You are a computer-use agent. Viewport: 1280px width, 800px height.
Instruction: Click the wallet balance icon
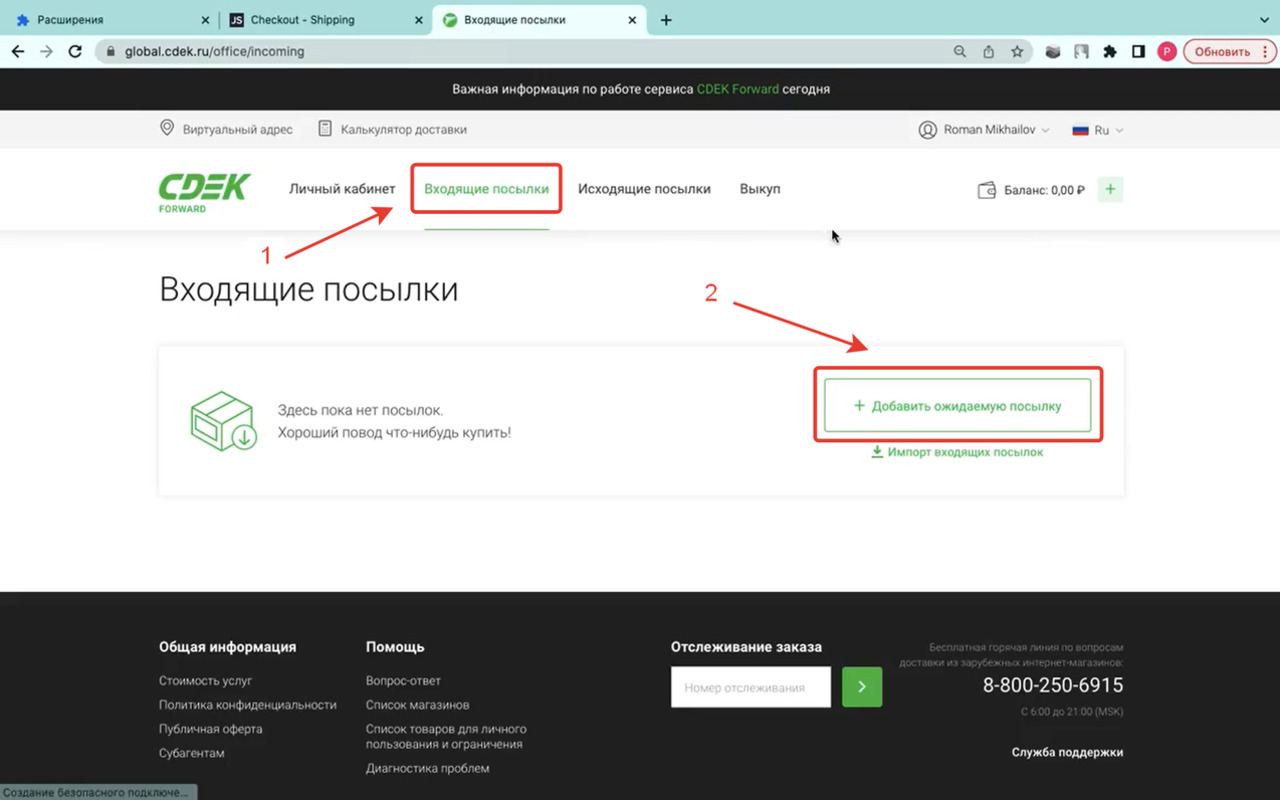click(x=986, y=190)
